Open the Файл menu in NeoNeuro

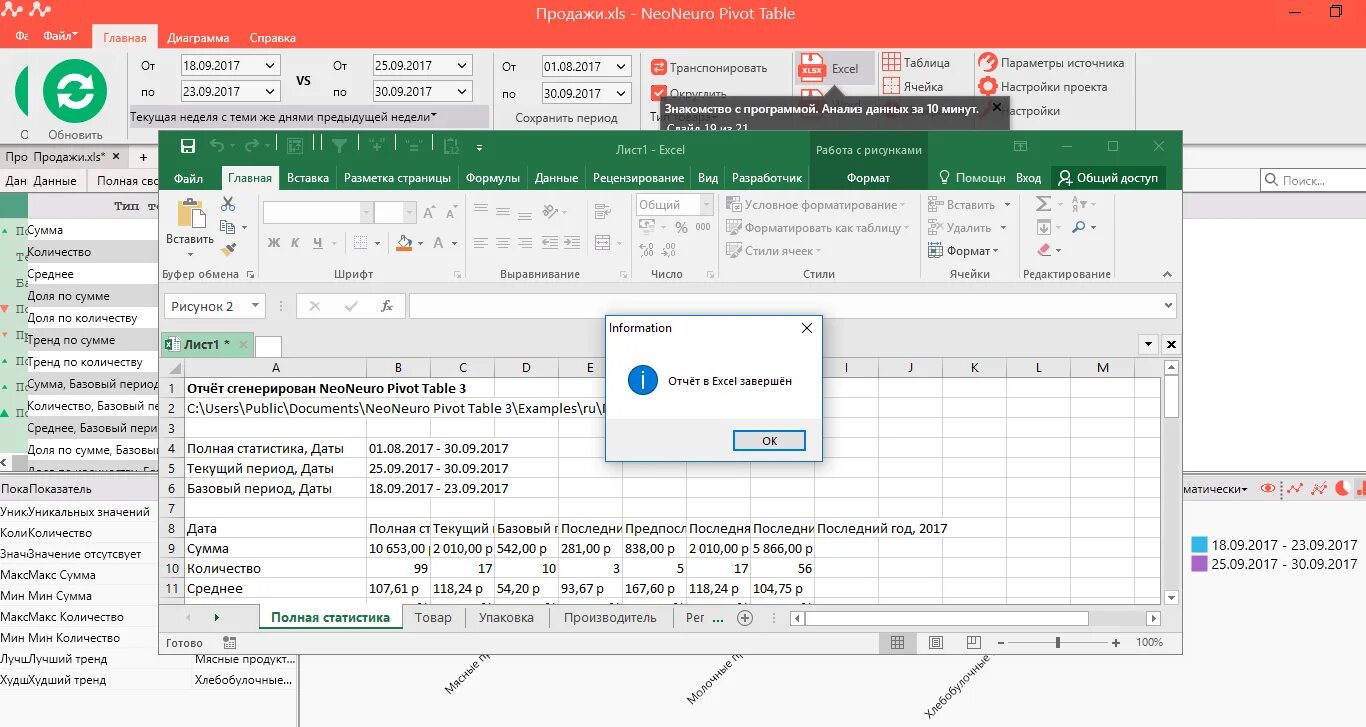60,35
